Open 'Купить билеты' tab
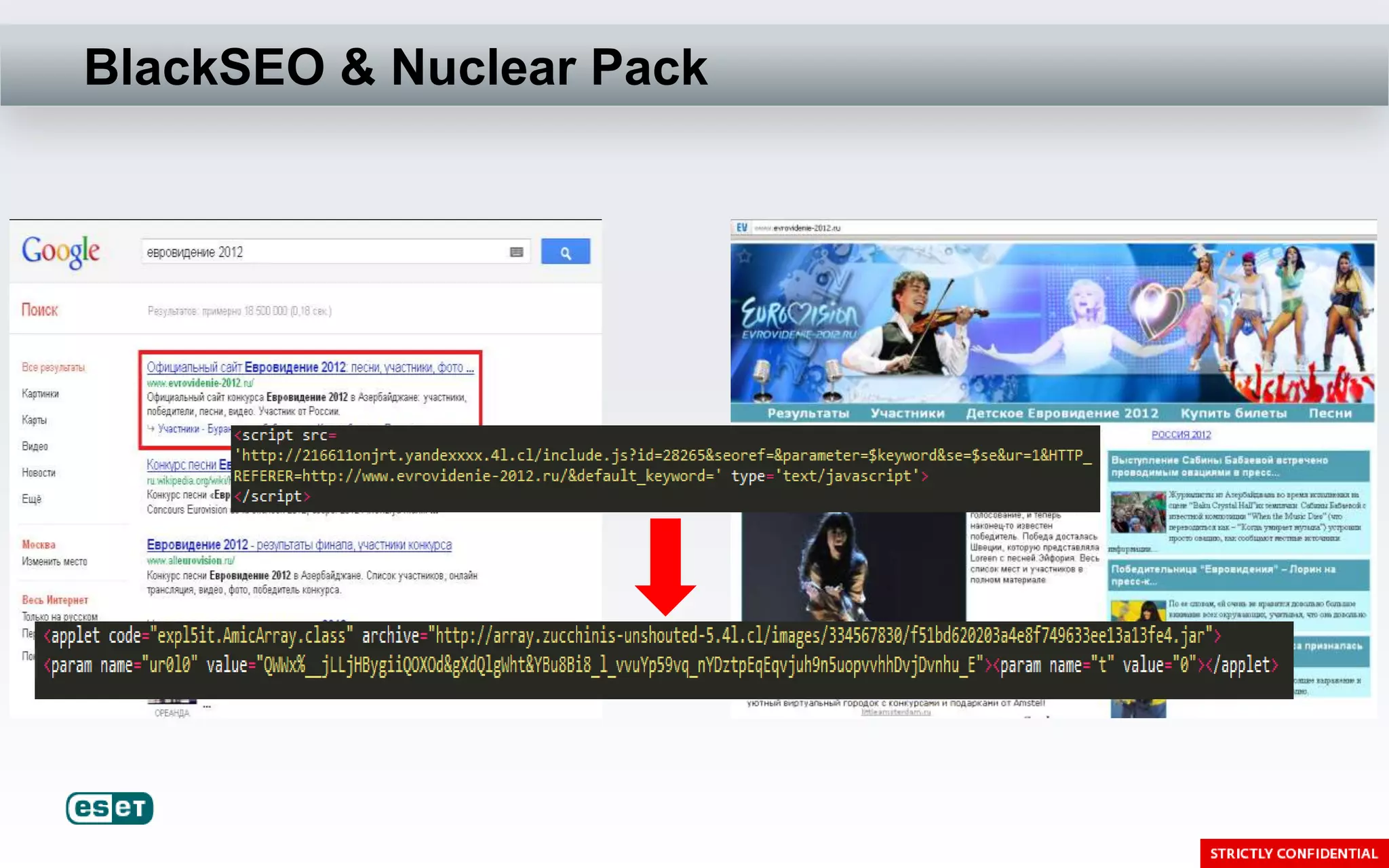The width and height of the screenshot is (1389, 868). click(x=1233, y=413)
